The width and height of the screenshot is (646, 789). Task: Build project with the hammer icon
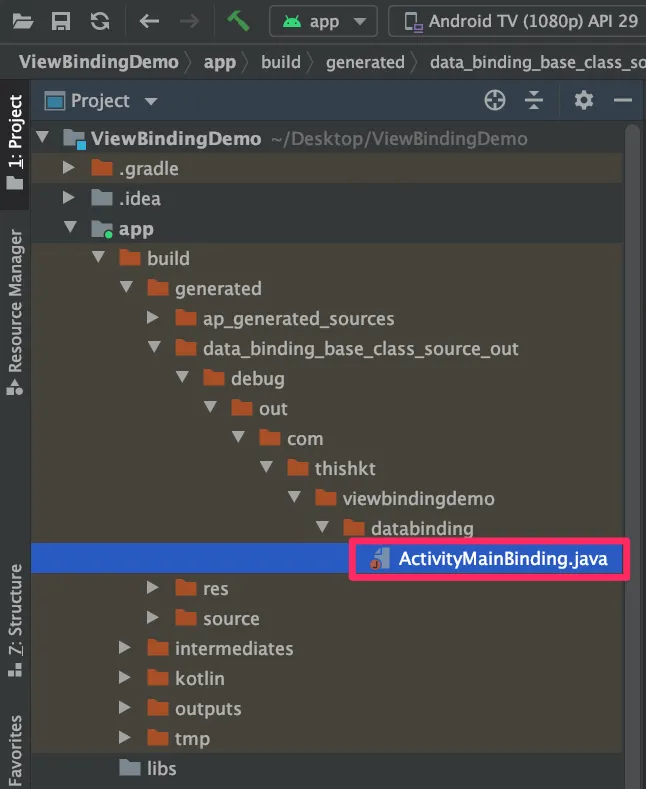(x=238, y=21)
